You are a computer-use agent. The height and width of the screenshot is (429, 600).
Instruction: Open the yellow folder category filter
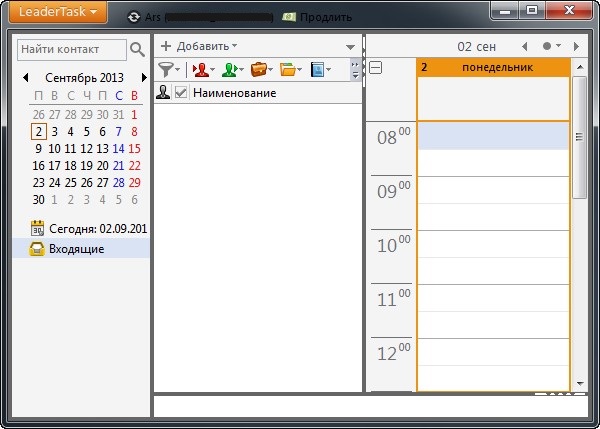(289, 69)
